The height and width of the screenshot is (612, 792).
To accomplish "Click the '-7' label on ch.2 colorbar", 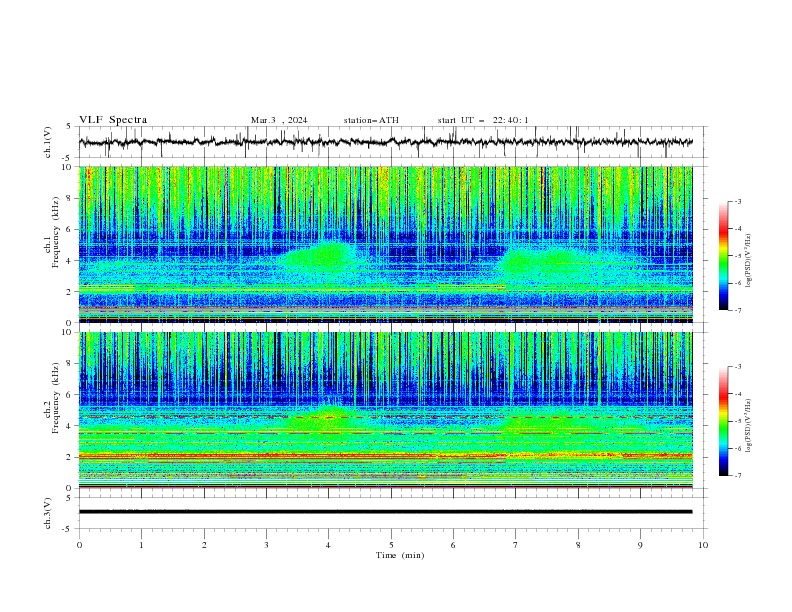I will [737, 475].
